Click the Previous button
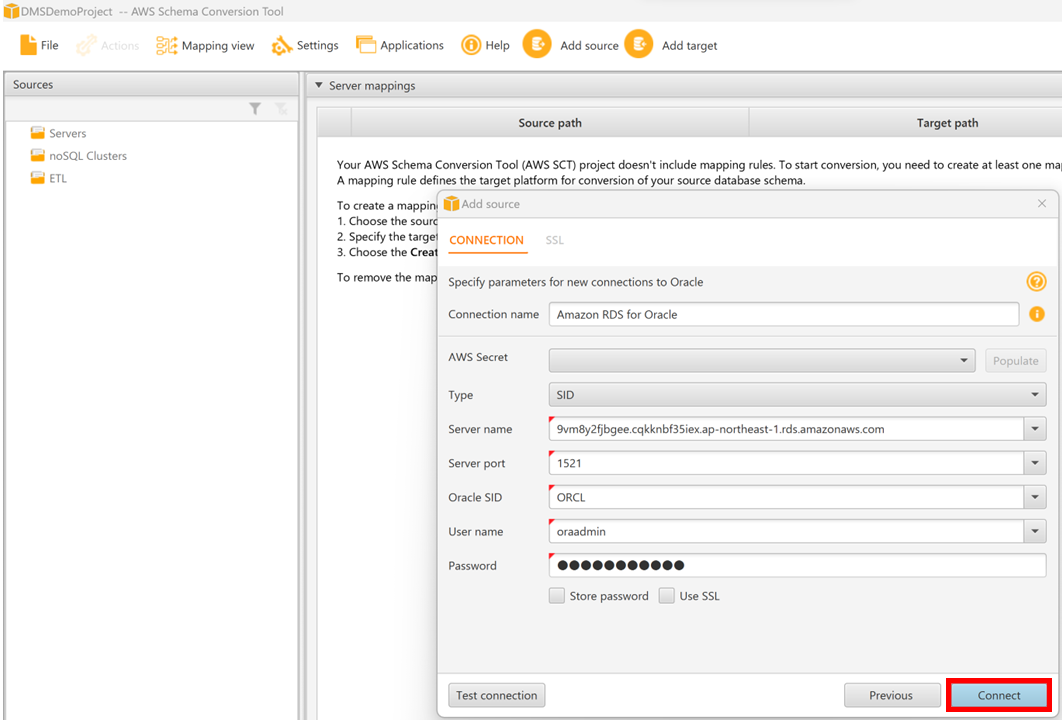The height and width of the screenshot is (720, 1062). pyautogui.click(x=891, y=695)
